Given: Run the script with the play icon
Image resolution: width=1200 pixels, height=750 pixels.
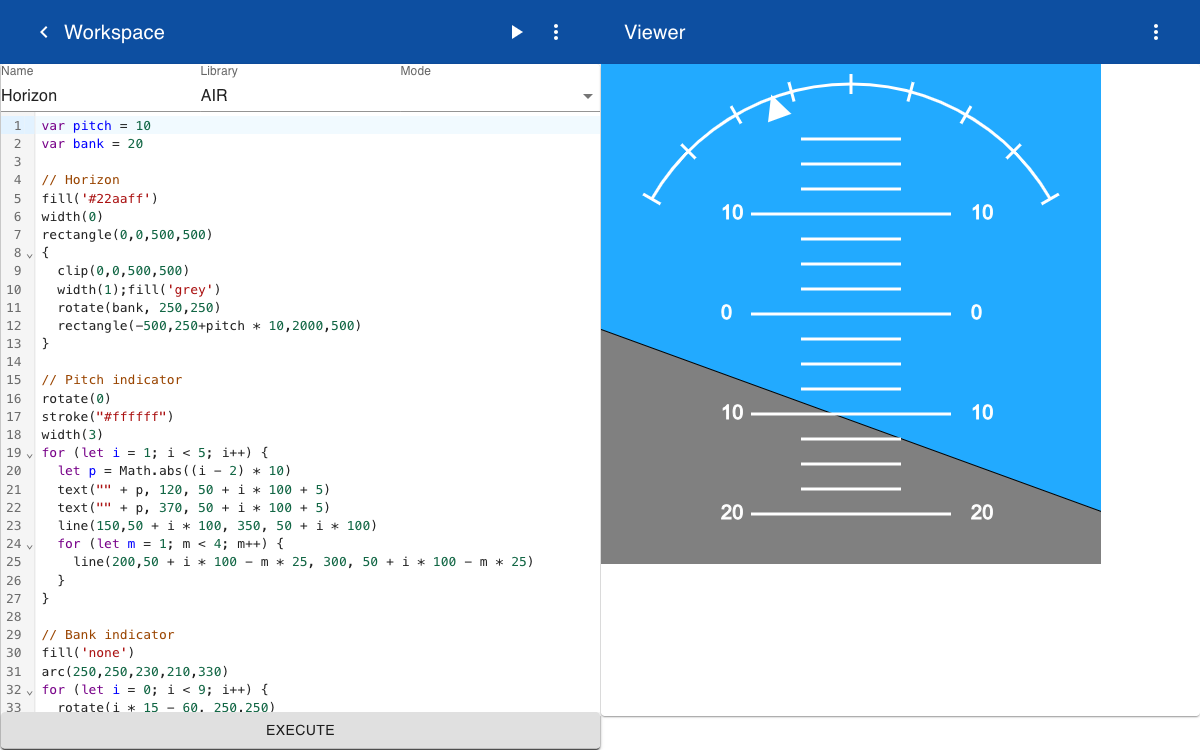Looking at the screenshot, I should [x=517, y=32].
